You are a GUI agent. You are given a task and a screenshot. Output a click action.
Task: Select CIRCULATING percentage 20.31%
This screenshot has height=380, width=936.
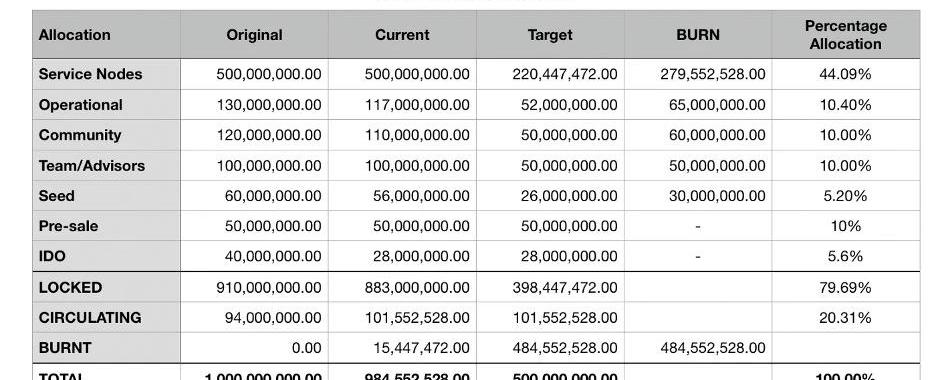coord(845,318)
